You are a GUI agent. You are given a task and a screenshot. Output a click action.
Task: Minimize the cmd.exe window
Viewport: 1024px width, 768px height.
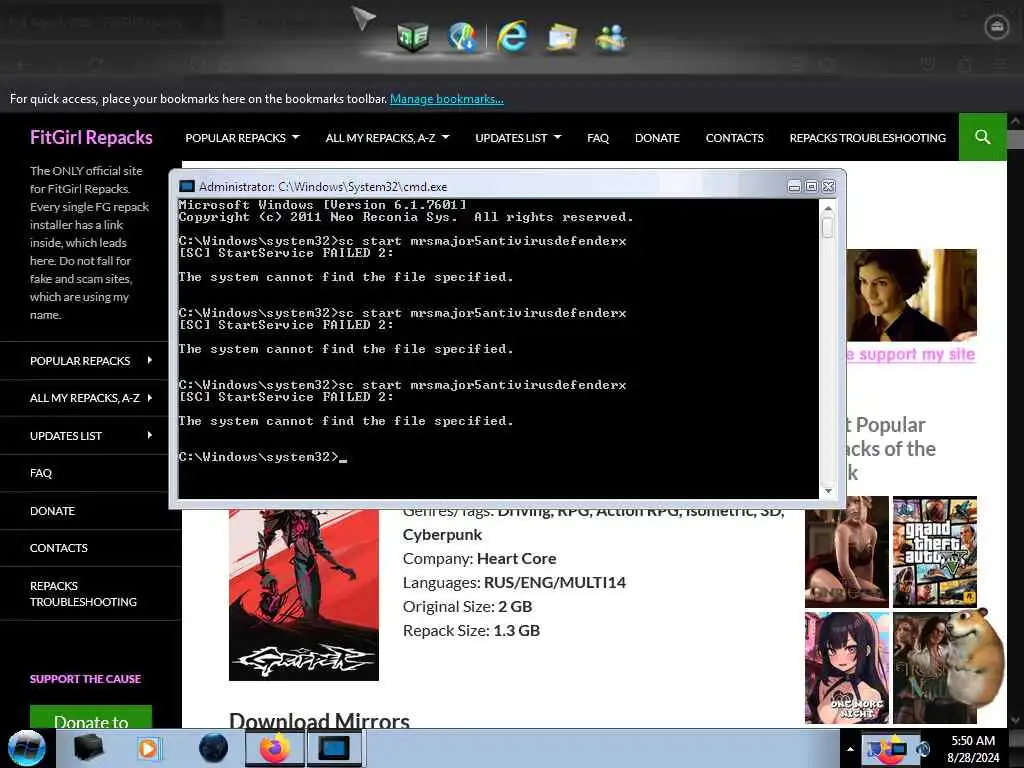[x=794, y=187]
